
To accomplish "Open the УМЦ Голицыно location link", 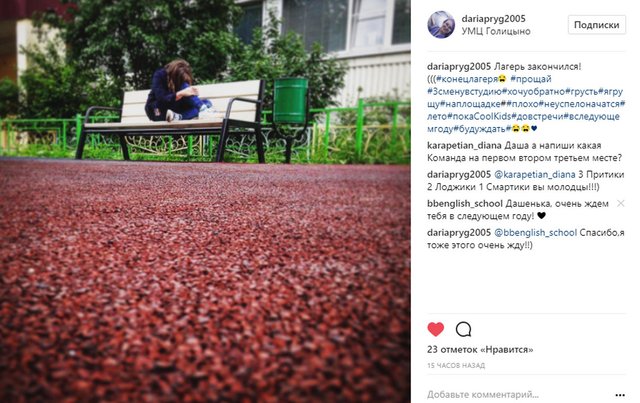I will click(x=496, y=31).
